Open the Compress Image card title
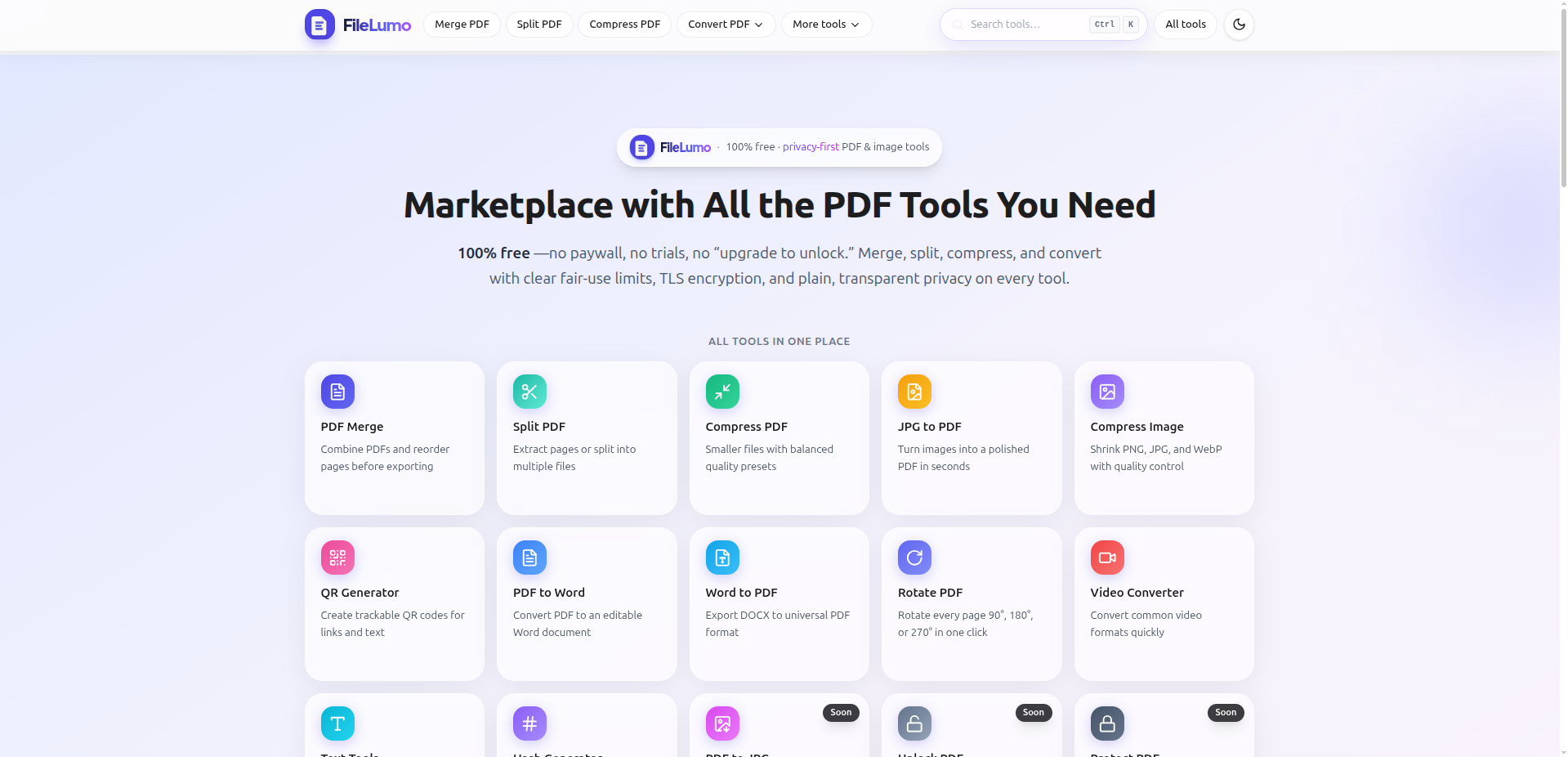 (1137, 427)
